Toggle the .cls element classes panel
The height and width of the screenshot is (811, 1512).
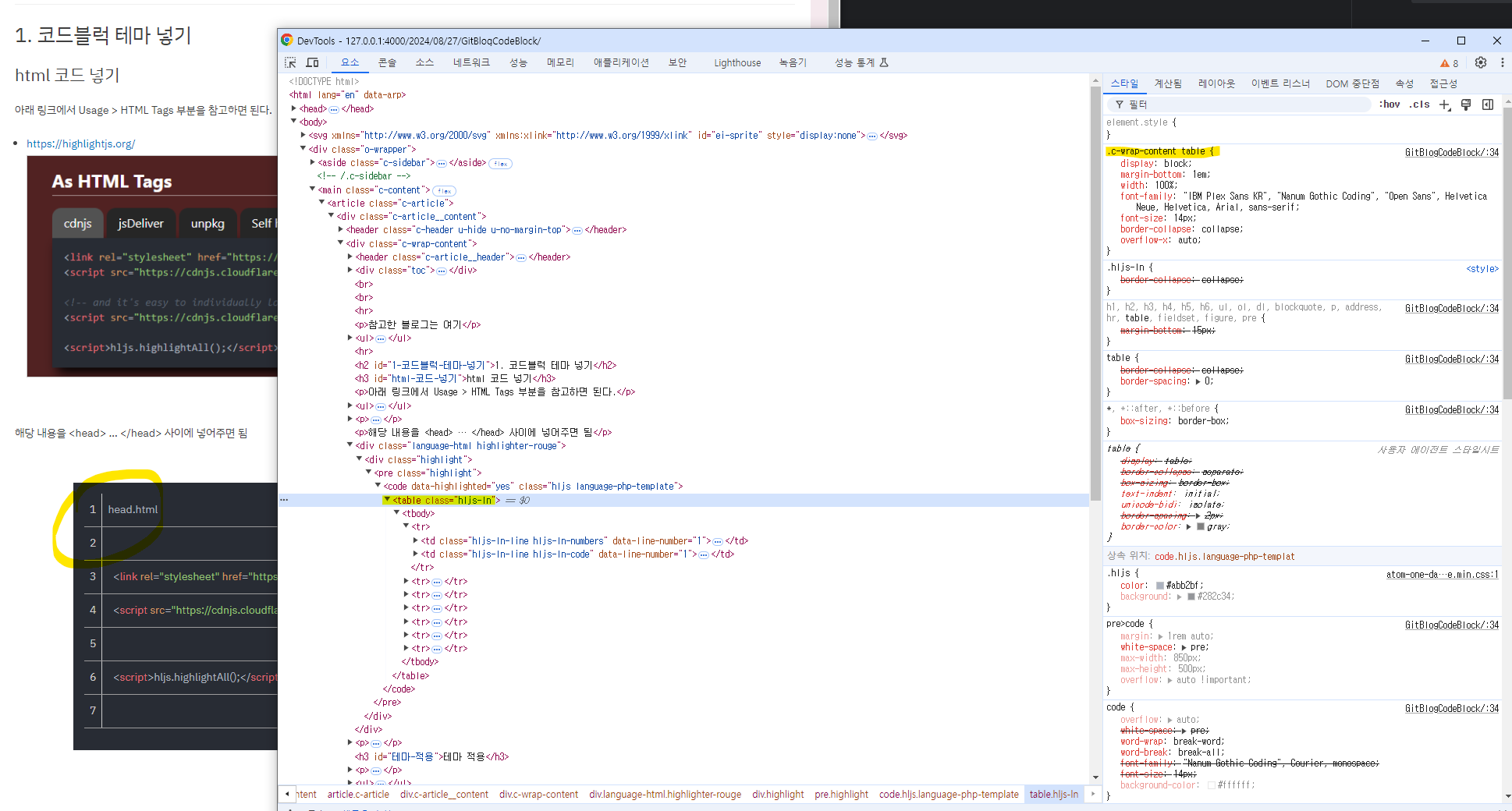[1419, 104]
